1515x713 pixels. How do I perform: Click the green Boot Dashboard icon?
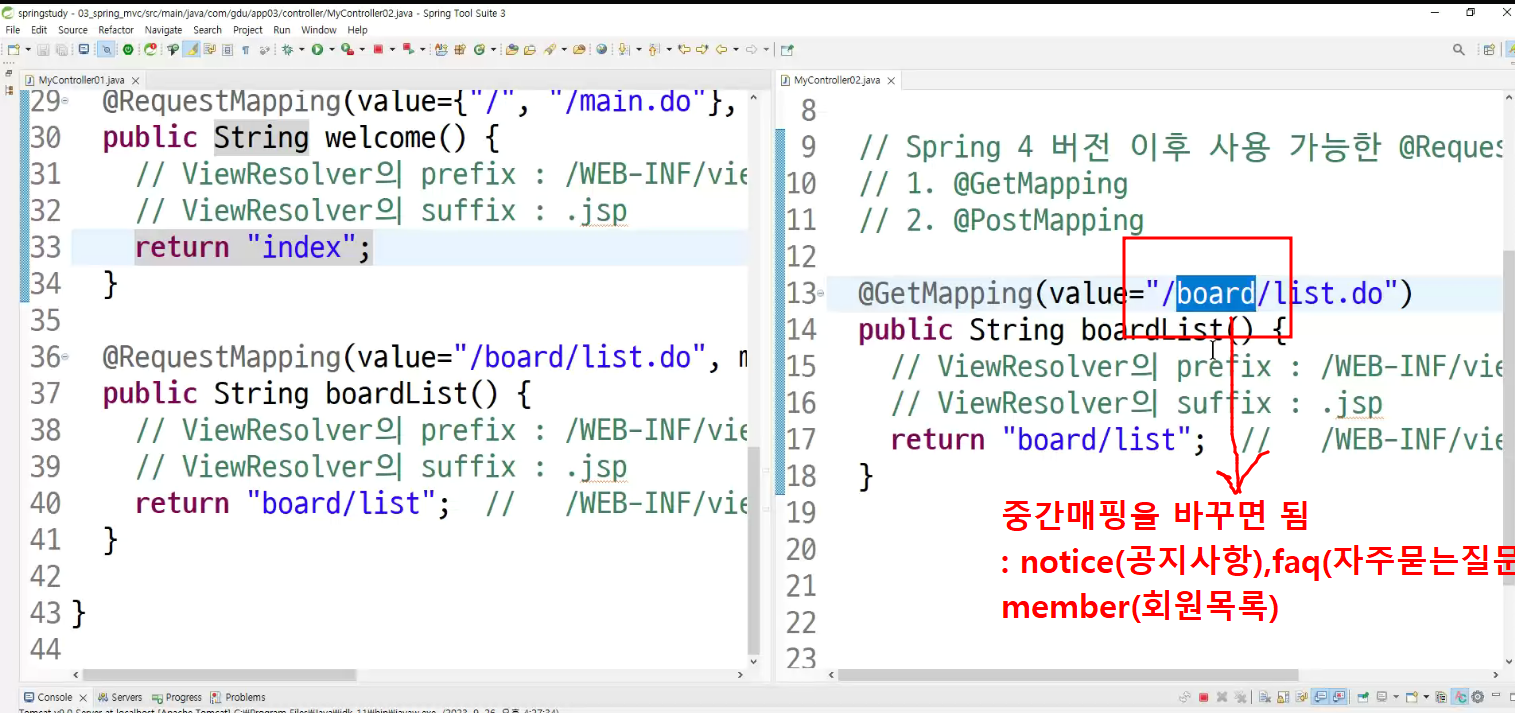pyautogui.click(x=127, y=49)
